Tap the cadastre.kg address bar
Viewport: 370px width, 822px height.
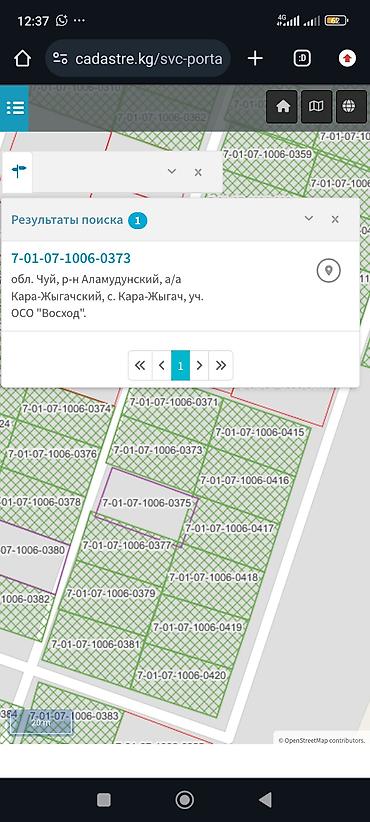(x=138, y=59)
